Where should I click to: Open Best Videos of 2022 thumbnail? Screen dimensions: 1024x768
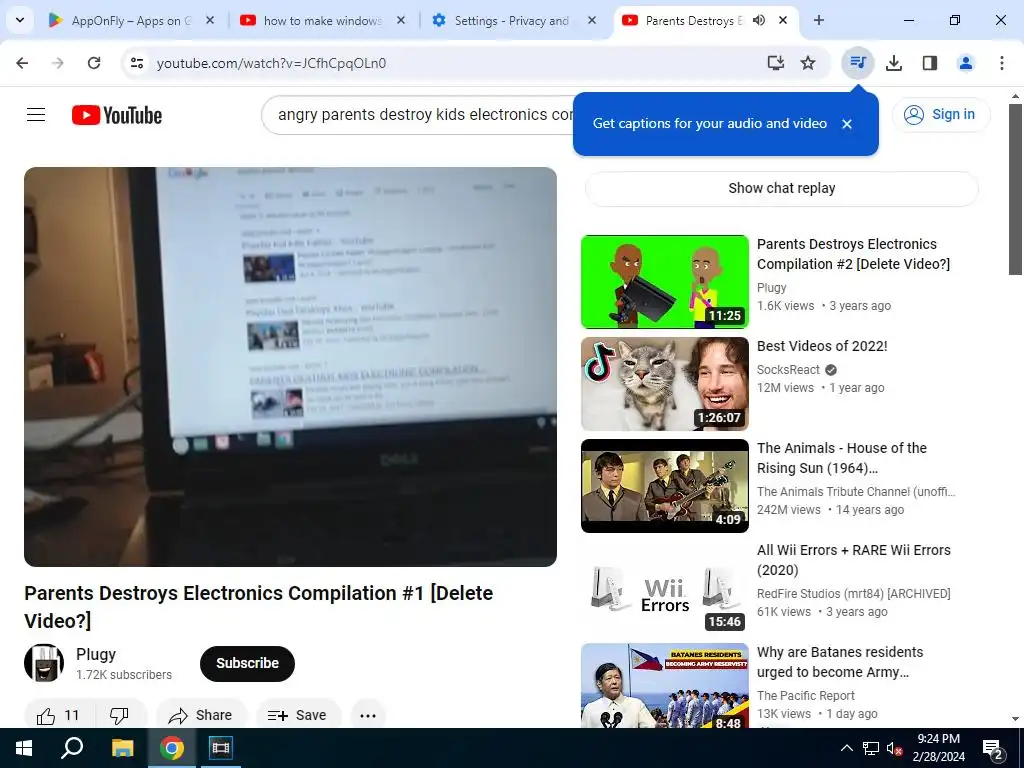pyautogui.click(x=665, y=384)
